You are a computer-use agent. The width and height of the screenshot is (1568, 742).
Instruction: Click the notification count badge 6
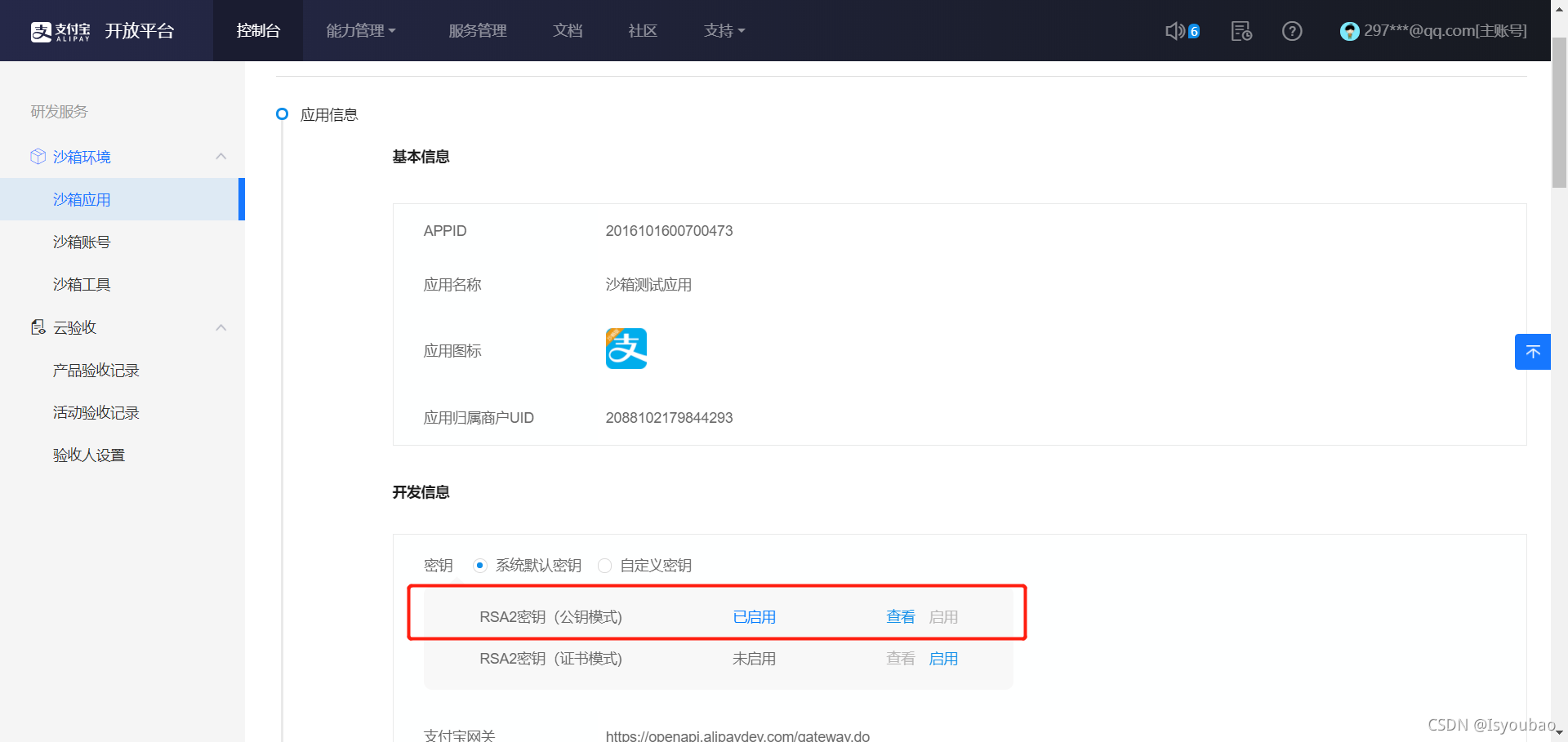[x=1194, y=32]
